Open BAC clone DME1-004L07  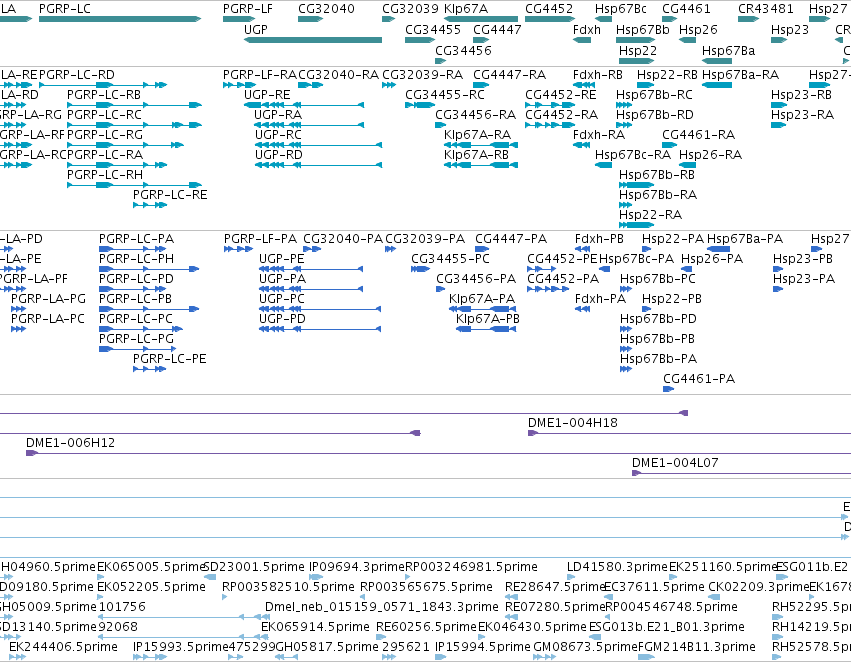coord(675,463)
